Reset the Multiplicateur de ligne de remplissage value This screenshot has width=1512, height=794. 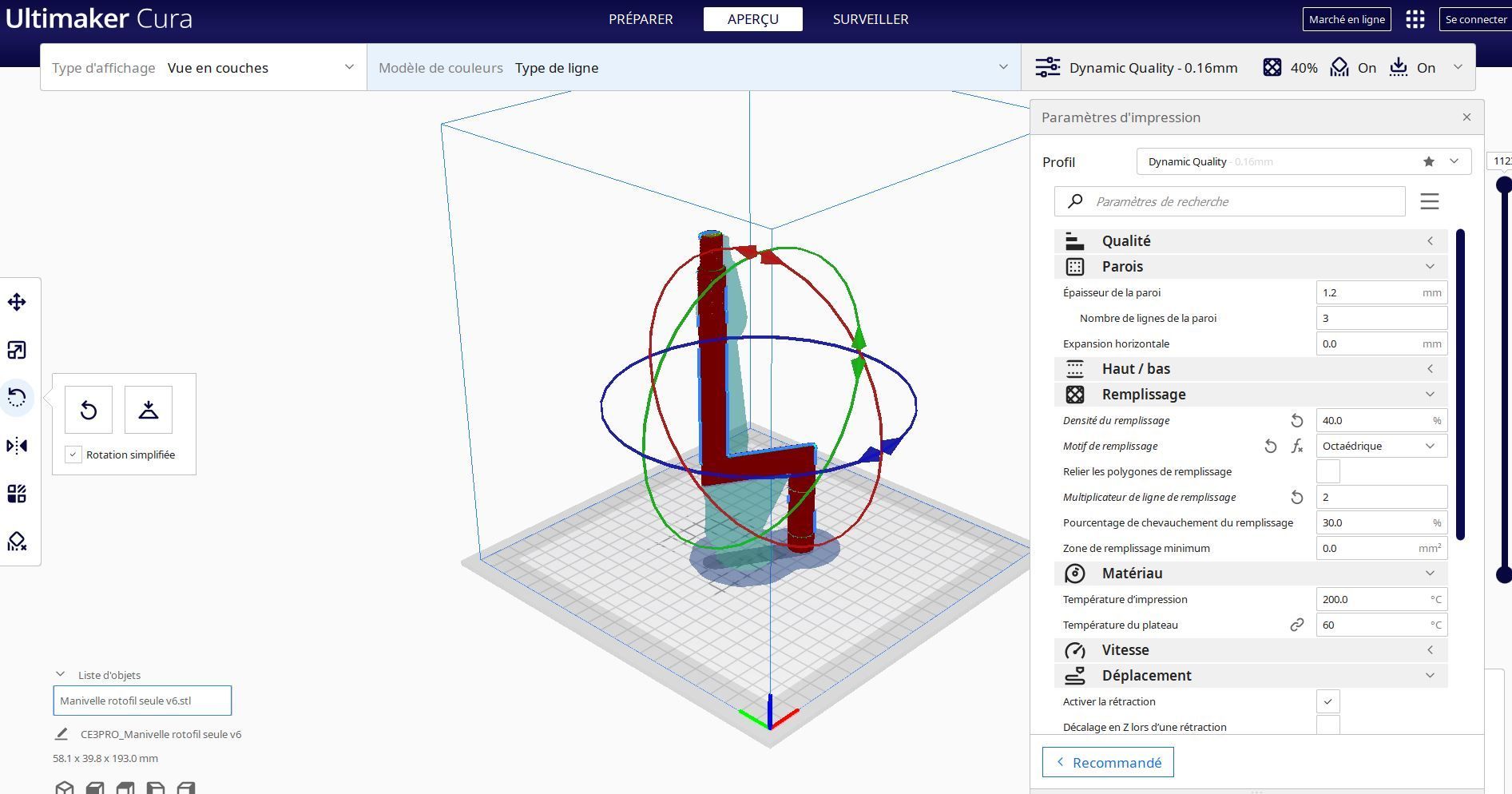click(1297, 497)
